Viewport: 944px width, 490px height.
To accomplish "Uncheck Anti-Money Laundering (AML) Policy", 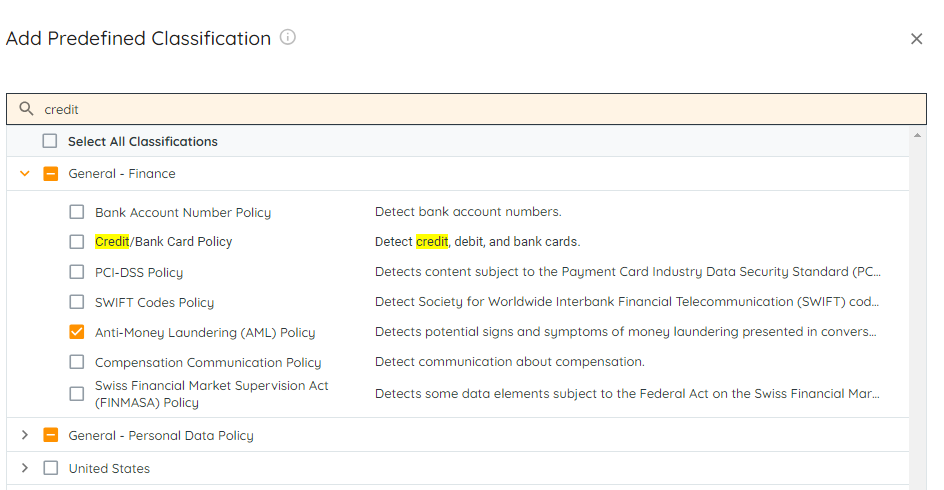I will [77, 332].
